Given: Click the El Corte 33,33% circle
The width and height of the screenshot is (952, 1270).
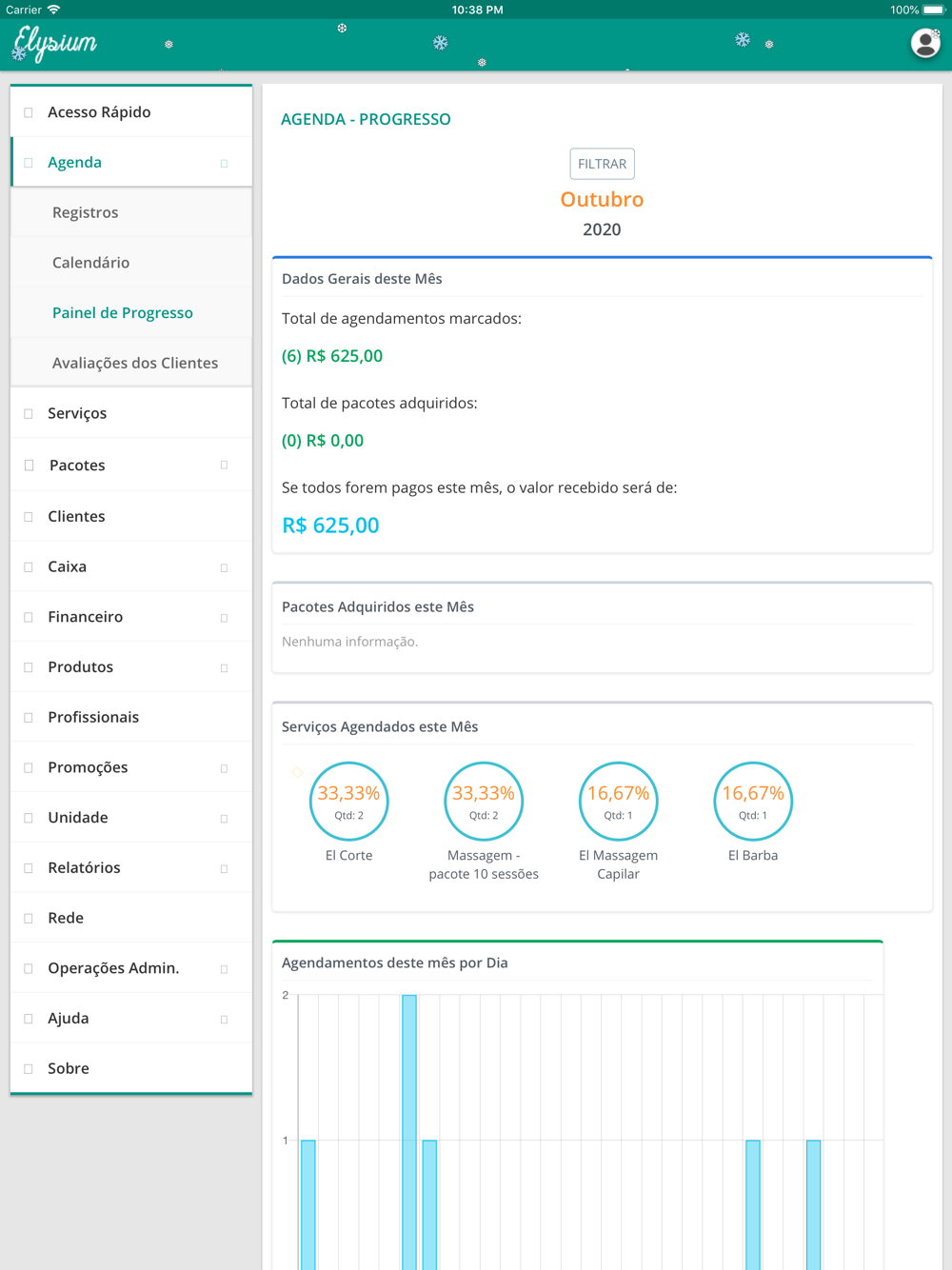Looking at the screenshot, I should tap(349, 802).
